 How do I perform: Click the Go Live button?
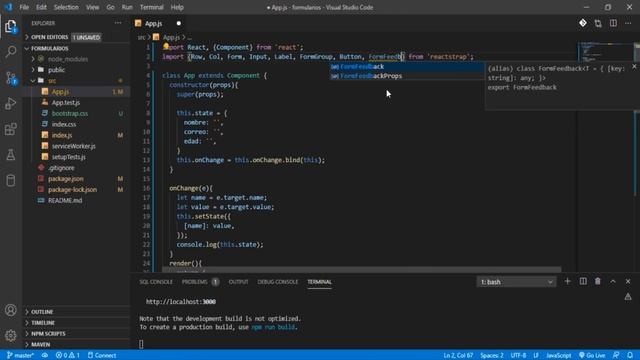pos(592,355)
